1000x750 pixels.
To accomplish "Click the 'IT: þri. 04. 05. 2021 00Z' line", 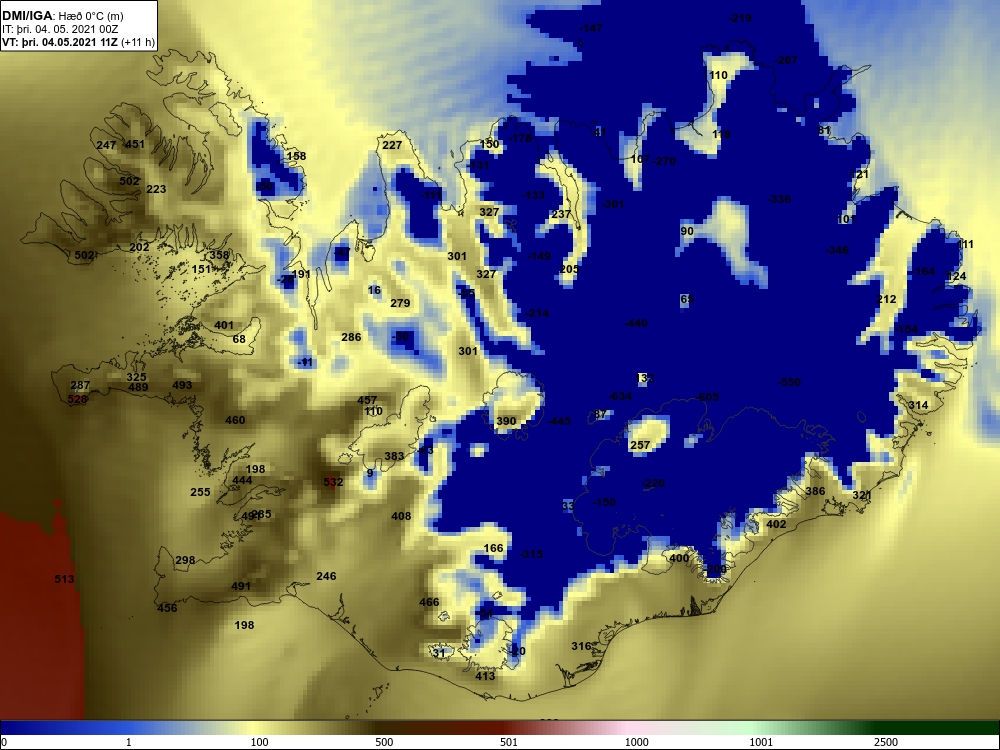I will click(x=60, y=29).
